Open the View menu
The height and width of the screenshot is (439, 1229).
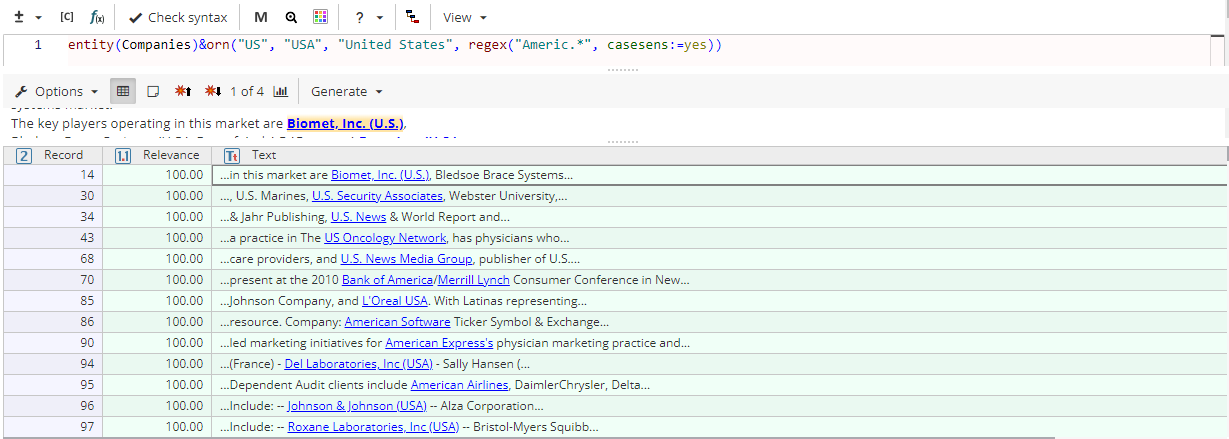tap(464, 17)
